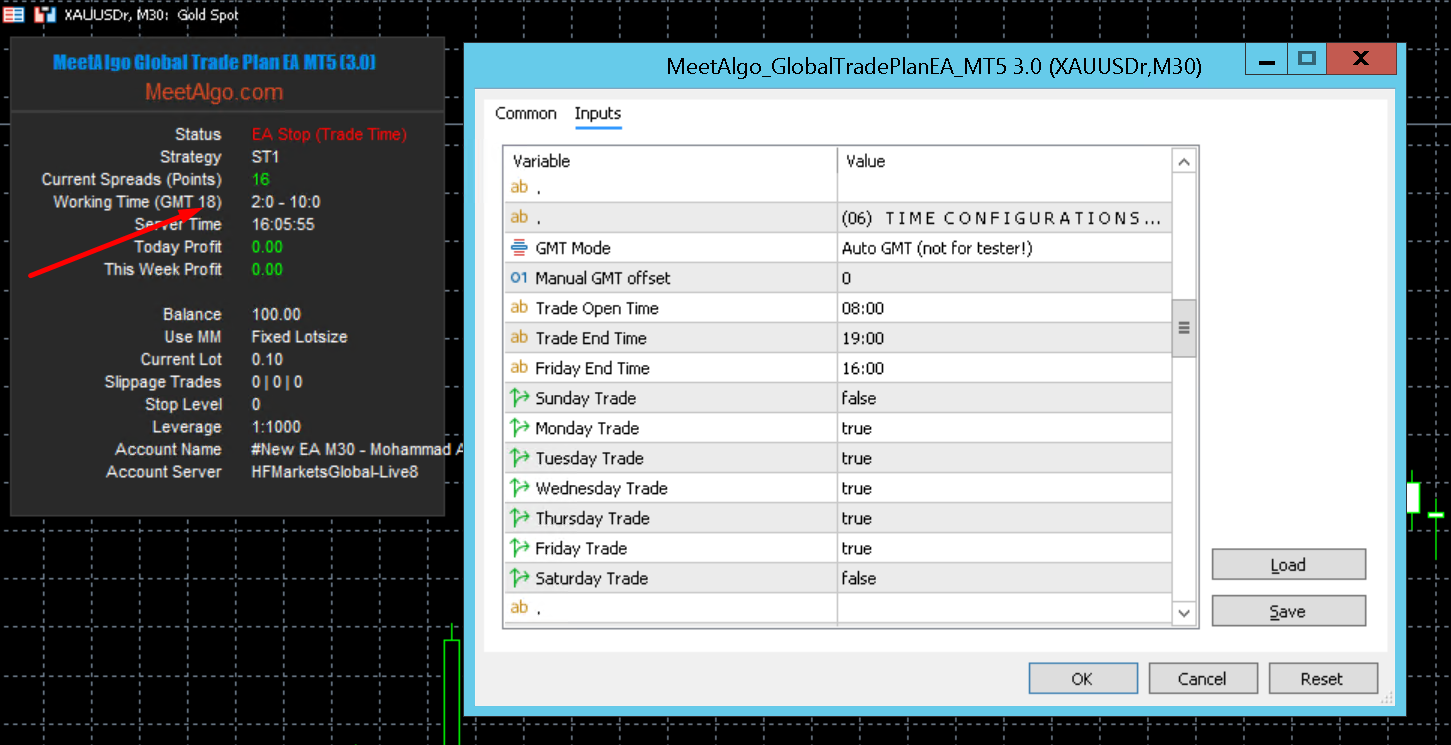Select the Inputs tab
Viewport: 1451px width, 745px height.
click(598, 113)
